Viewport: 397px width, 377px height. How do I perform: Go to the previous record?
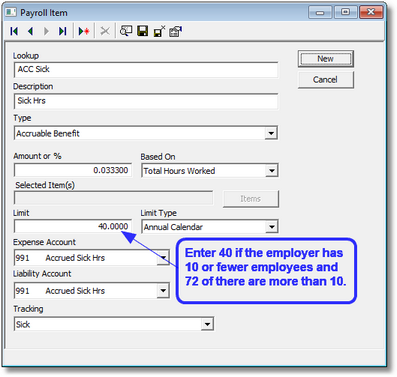coord(30,31)
